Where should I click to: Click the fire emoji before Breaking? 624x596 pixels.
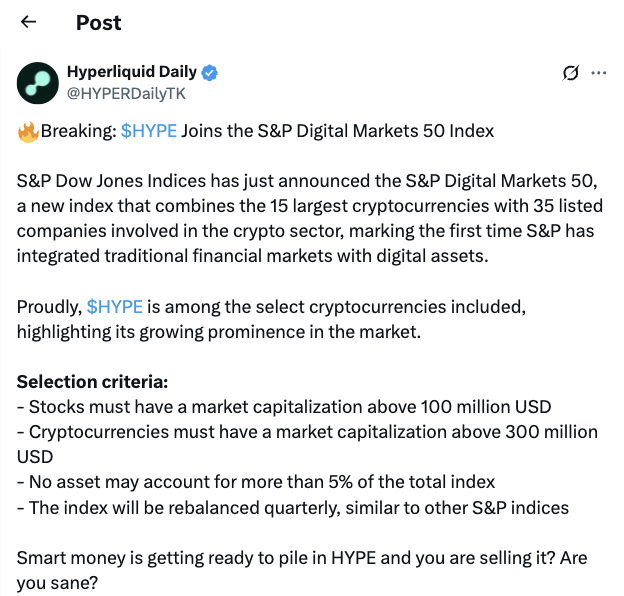tap(28, 131)
